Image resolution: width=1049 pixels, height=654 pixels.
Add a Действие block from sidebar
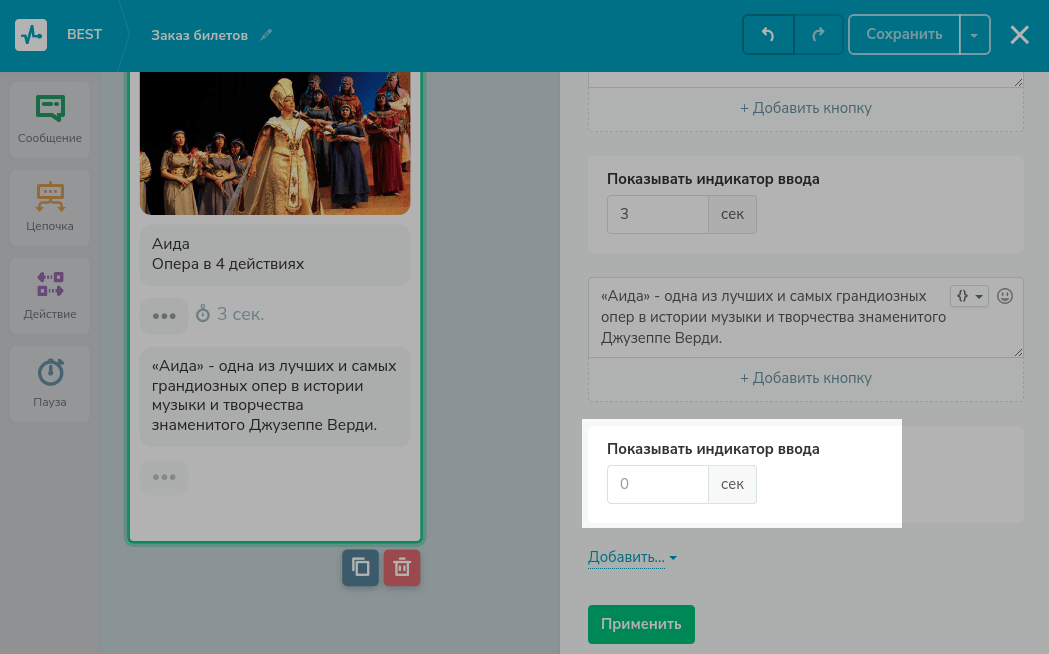[x=50, y=284]
